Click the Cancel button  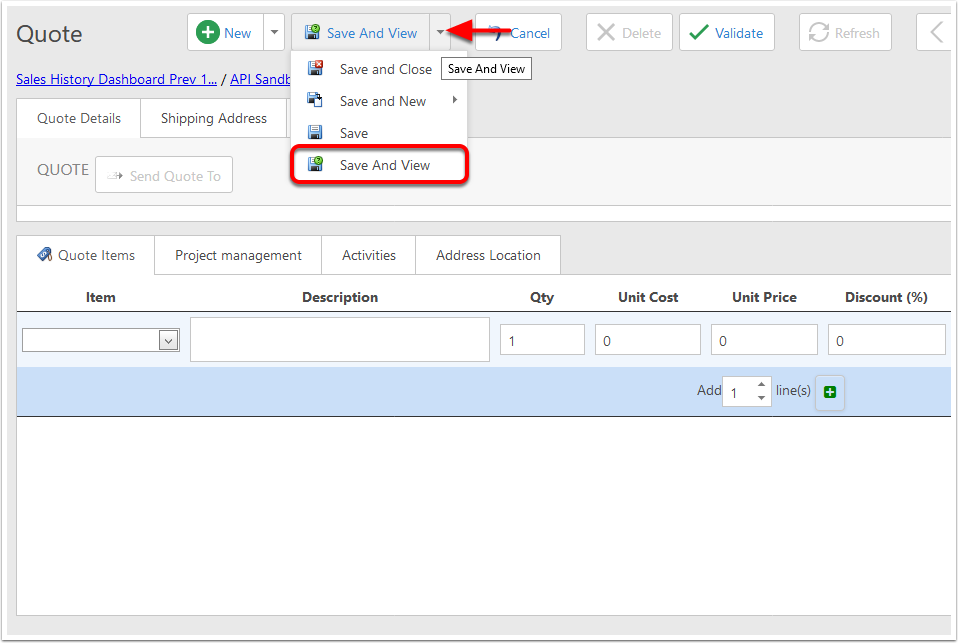(518, 32)
